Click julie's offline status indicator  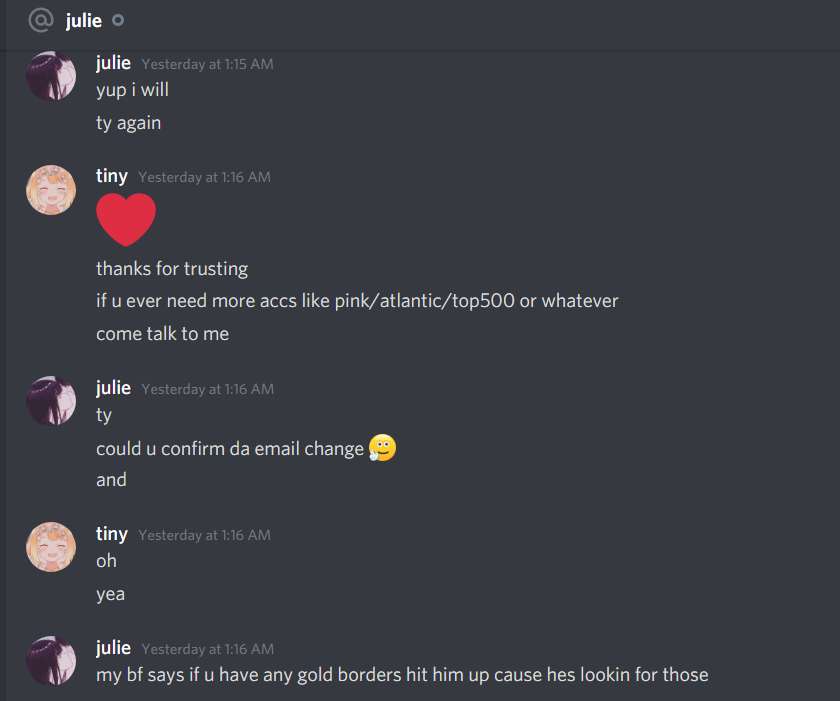click(118, 20)
